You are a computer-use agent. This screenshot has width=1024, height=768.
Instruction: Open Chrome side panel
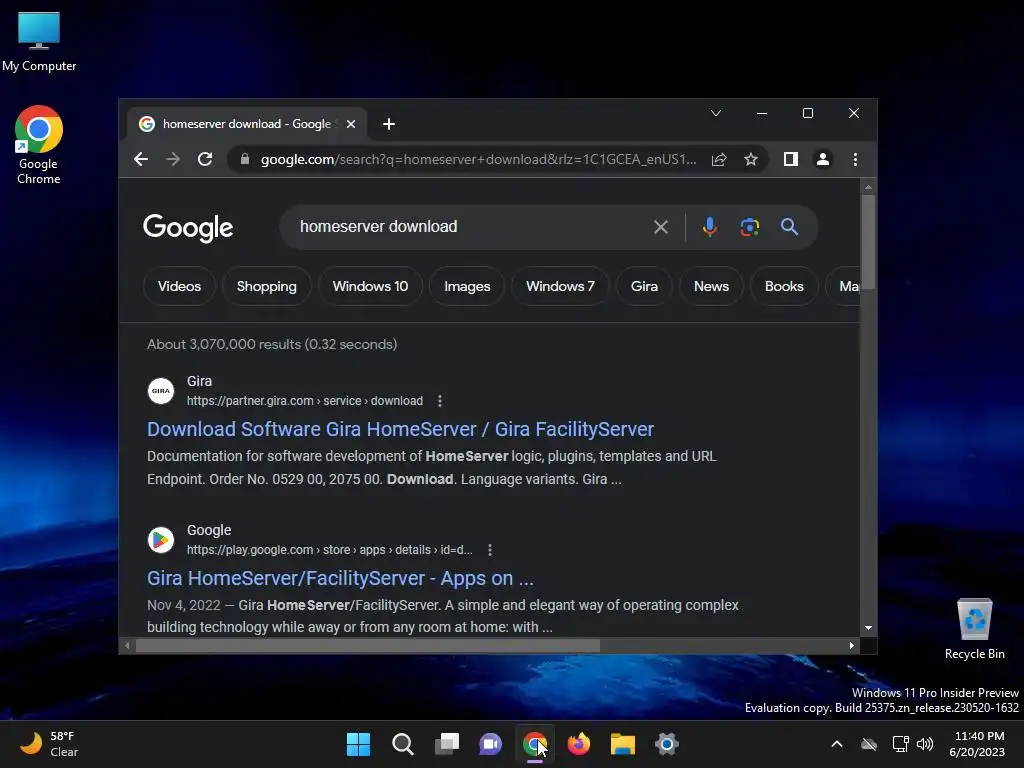click(x=791, y=159)
